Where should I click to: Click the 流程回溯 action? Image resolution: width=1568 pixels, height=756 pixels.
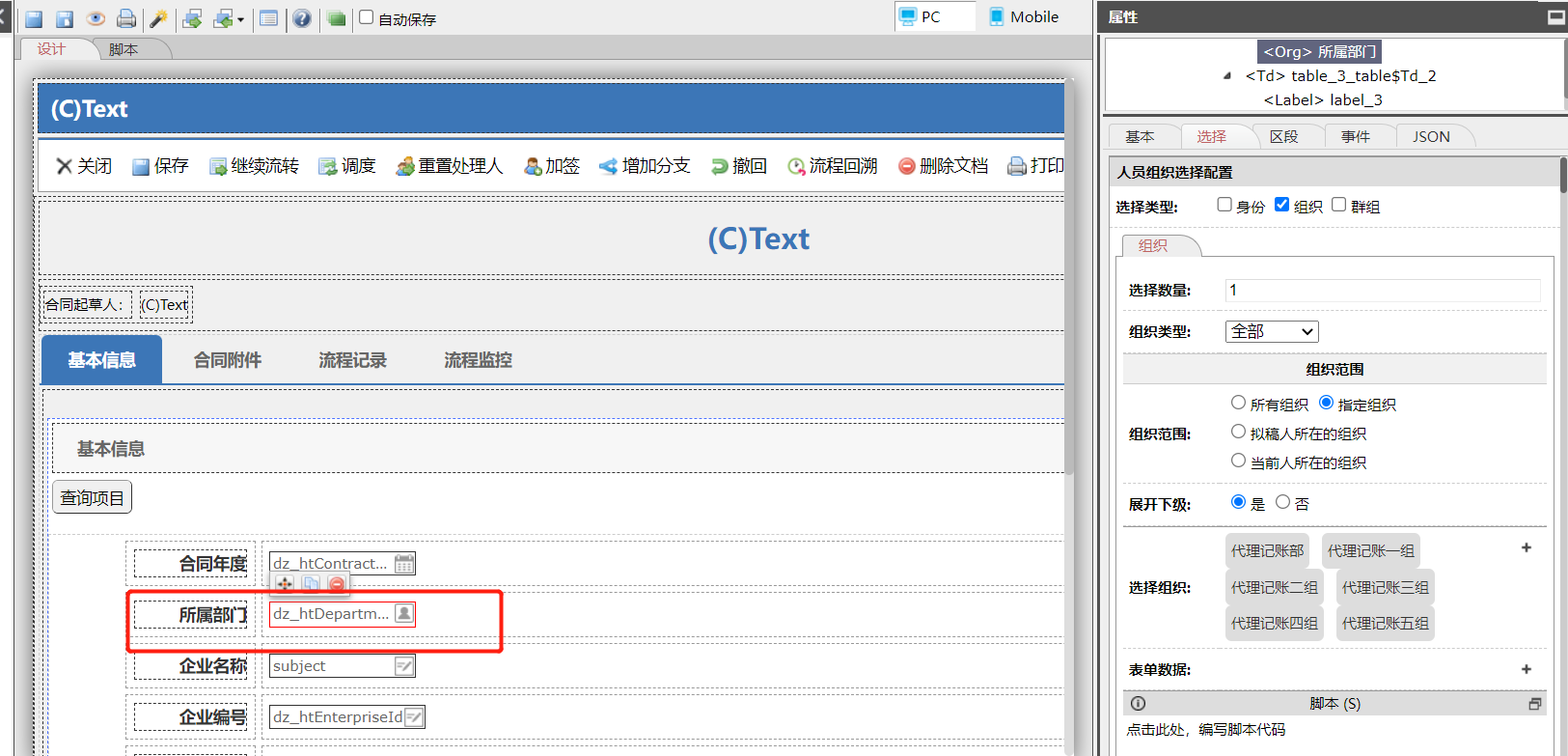pyautogui.click(x=833, y=166)
